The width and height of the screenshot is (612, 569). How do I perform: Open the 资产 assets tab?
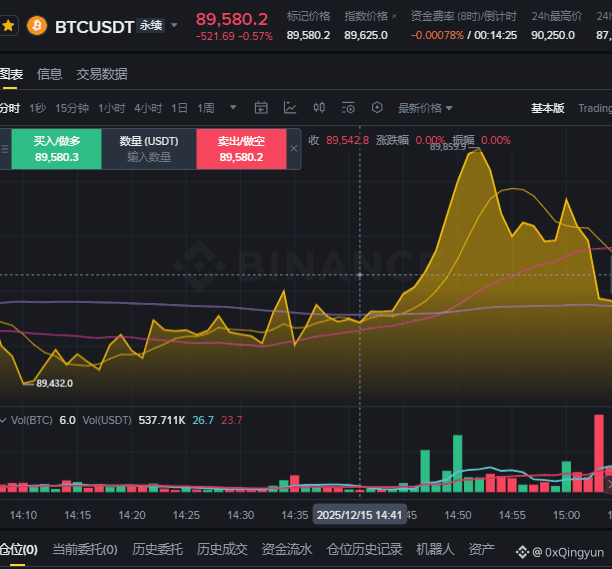482,549
